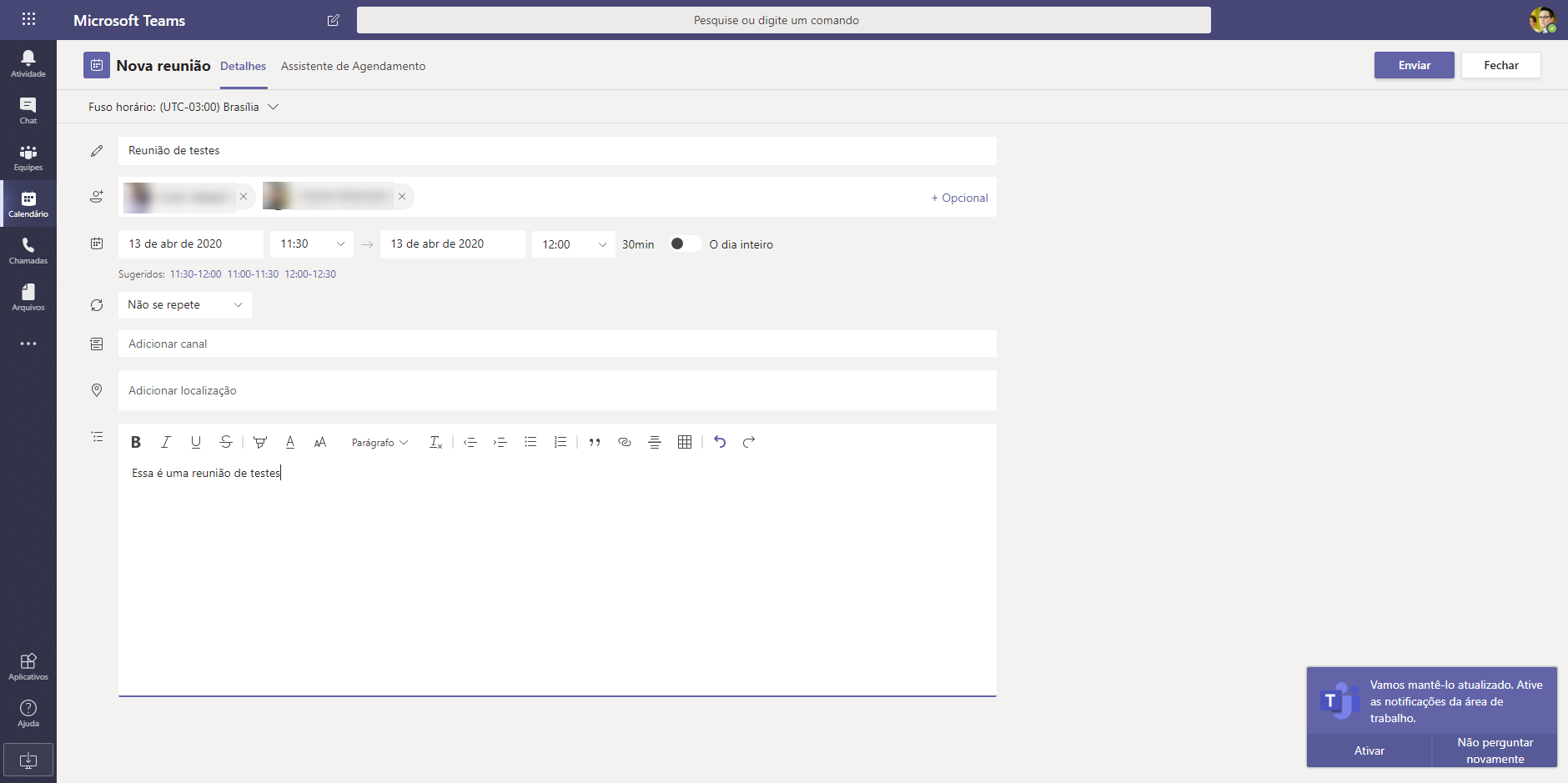Click 'Não perguntar novamente' button
The height and width of the screenshot is (783, 1568).
point(1495,750)
